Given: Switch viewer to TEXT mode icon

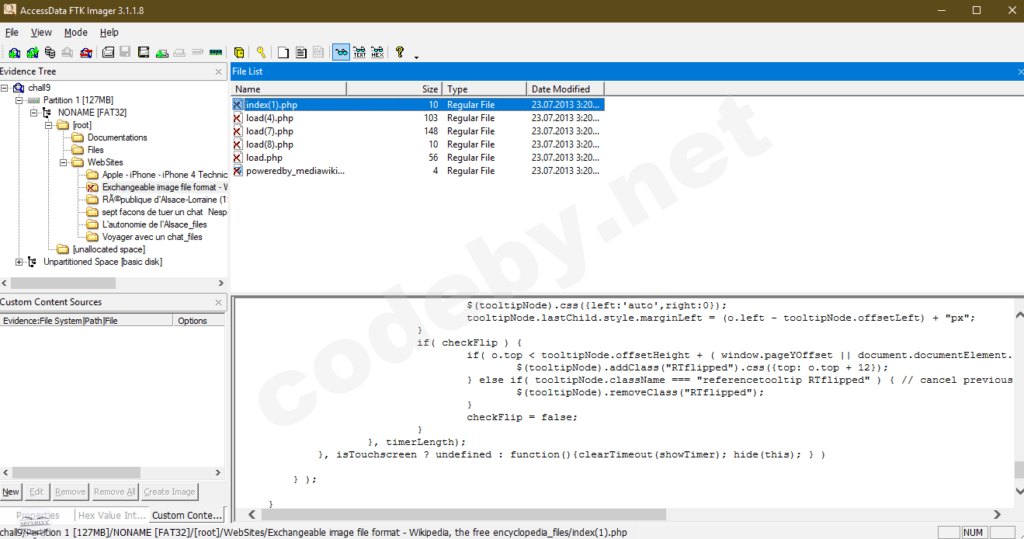Looking at the screenshot, I should click(x=359, y=52).
